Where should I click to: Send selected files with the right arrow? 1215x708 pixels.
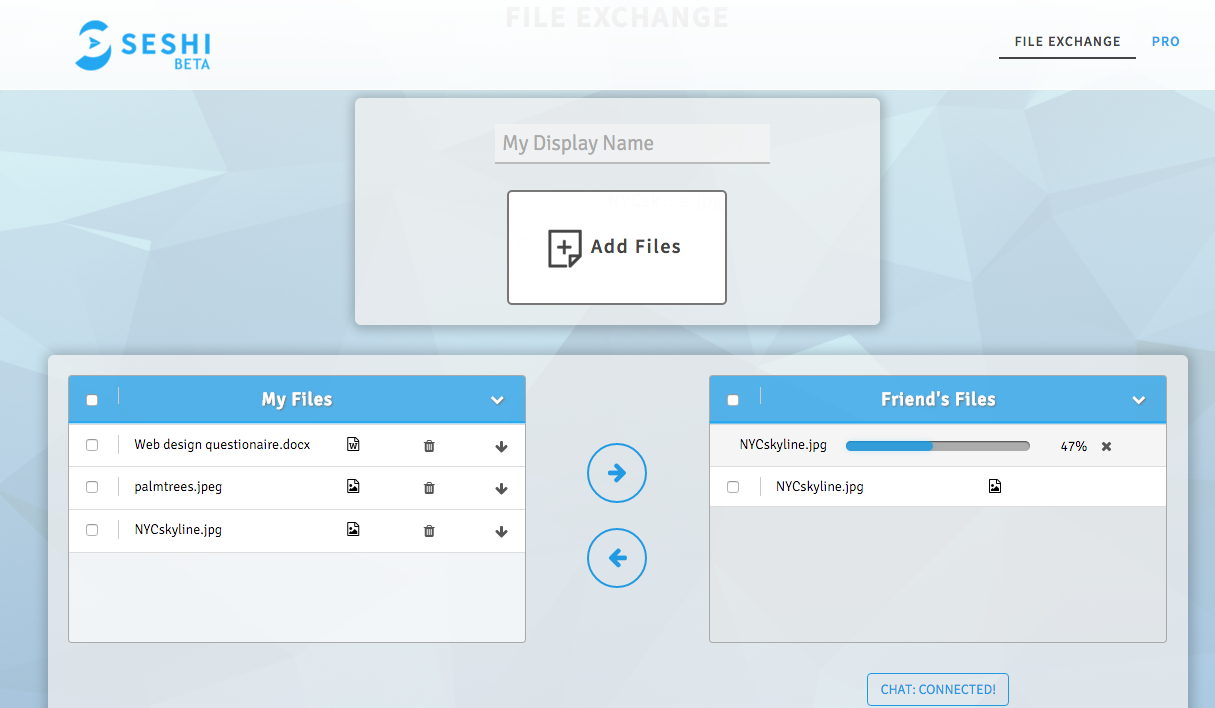pos(617,473)
